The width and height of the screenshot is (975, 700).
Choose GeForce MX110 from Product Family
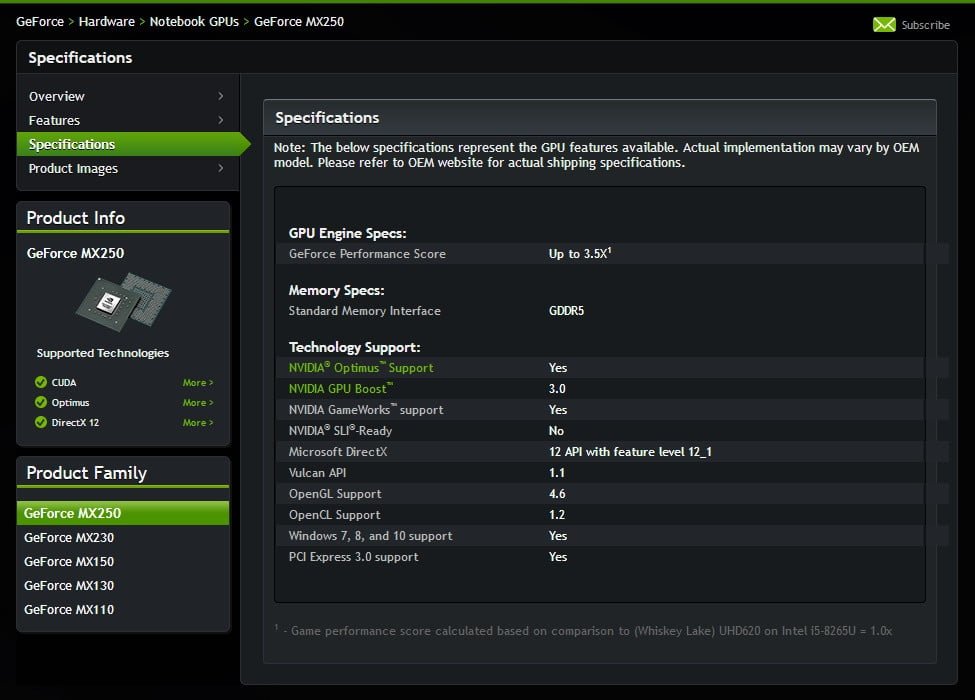pos(69,609)
